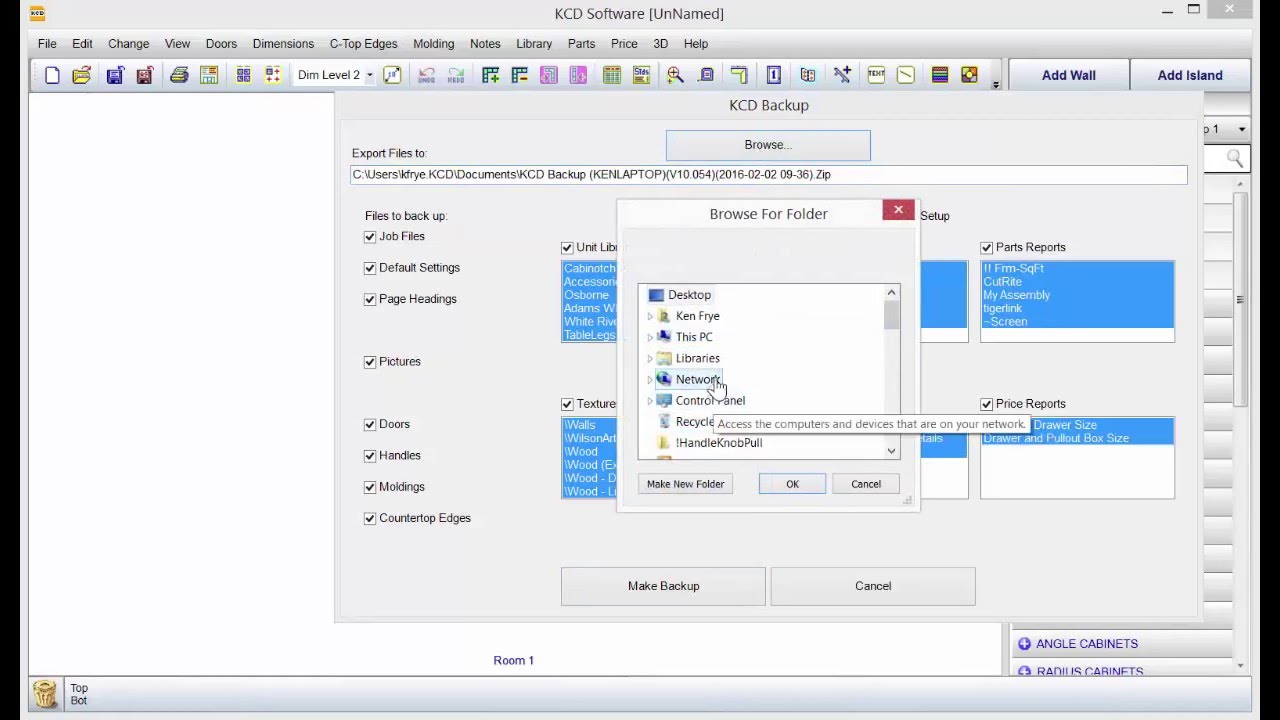Screen dimensions: 1280x720
Task: Click OK in Browse For Folder
Action: [792, 484]
